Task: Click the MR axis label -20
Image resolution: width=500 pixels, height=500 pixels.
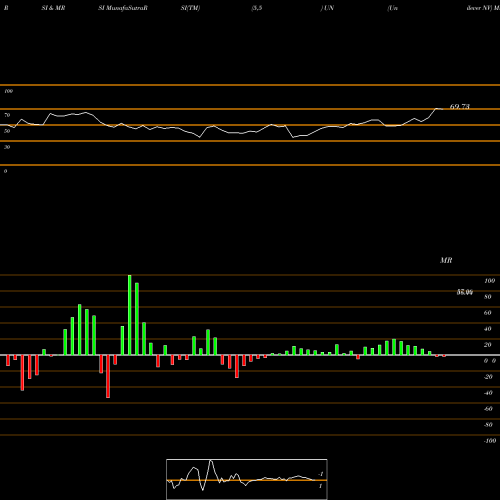Action: (488, 377)
